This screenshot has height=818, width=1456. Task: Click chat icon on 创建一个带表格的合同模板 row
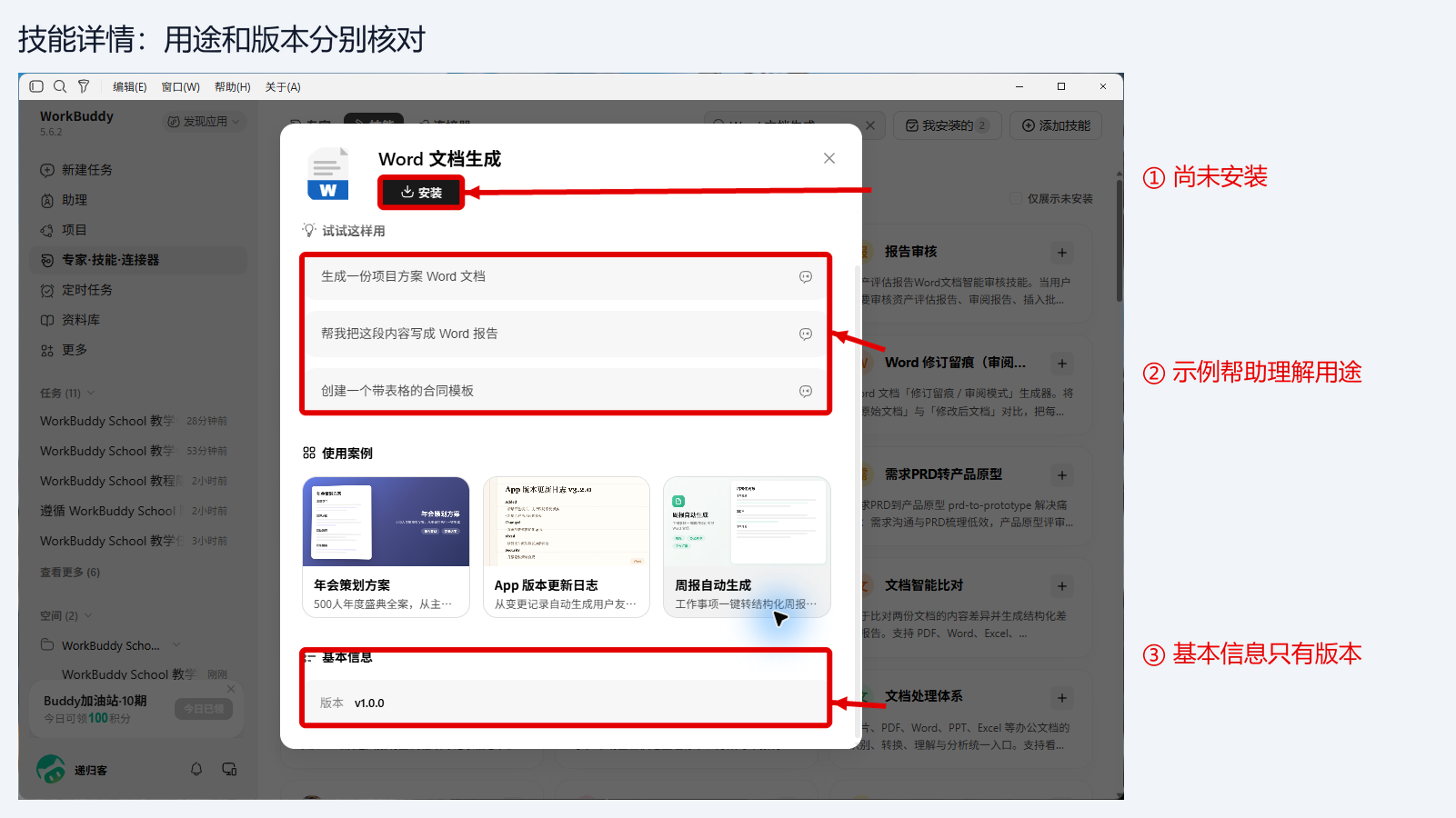(x=806, y=391)
